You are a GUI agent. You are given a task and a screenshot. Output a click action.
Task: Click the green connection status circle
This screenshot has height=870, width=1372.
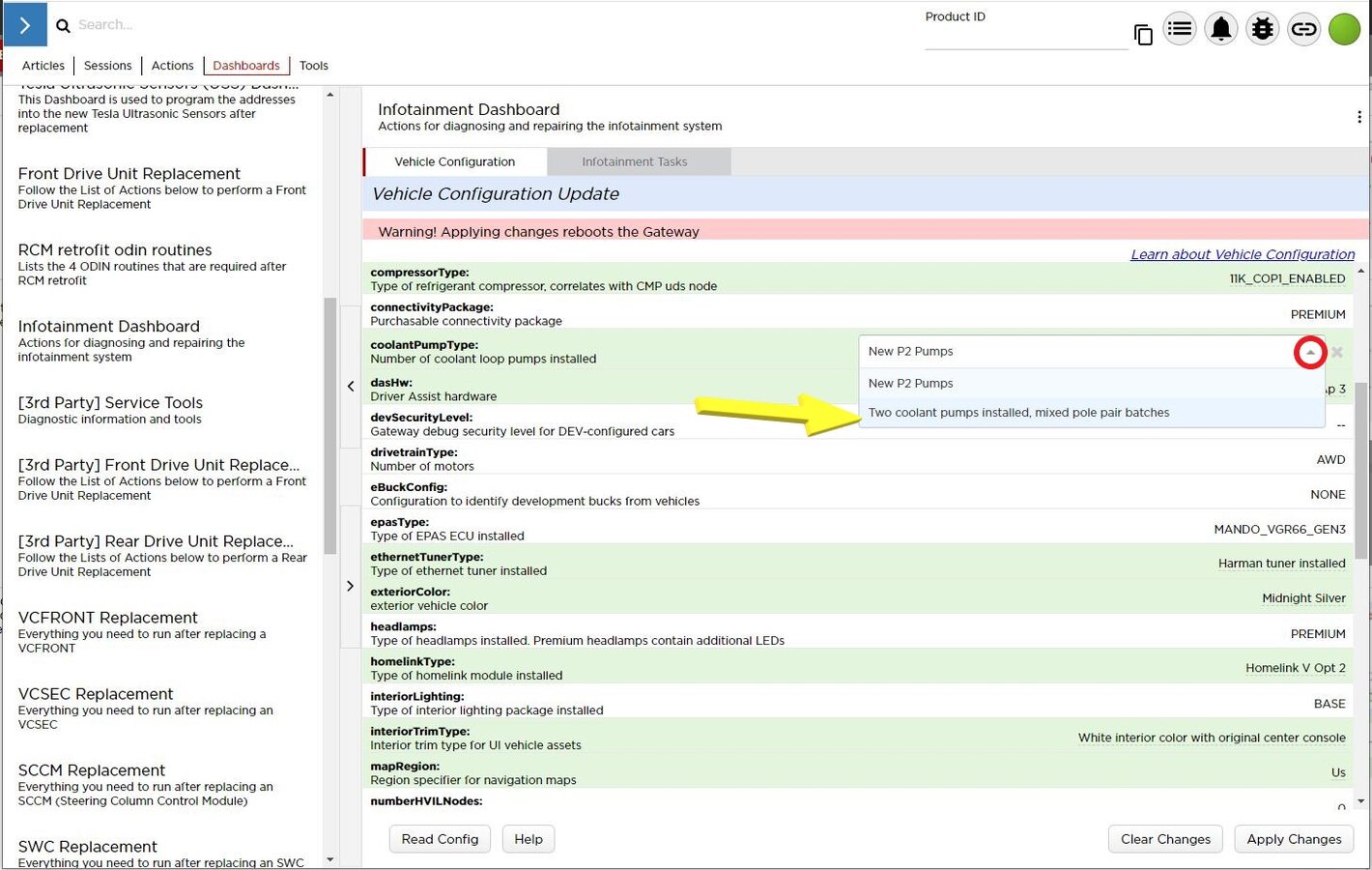[1344, 29]
